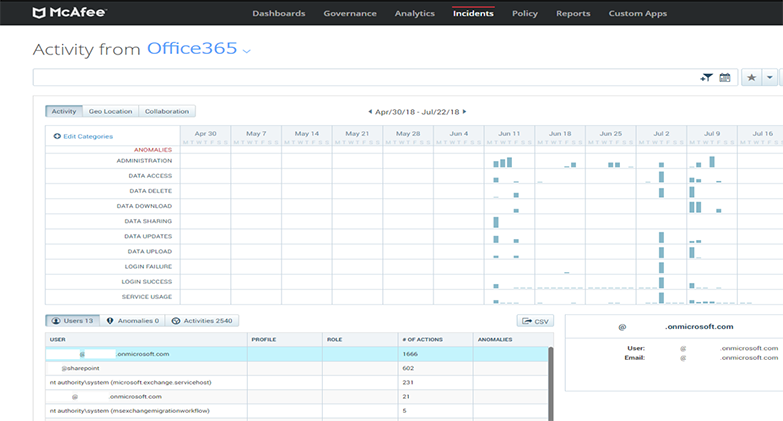783x421 pixels.
Task: Select the DATA ACCESS category row
Action: pos(150,176)
